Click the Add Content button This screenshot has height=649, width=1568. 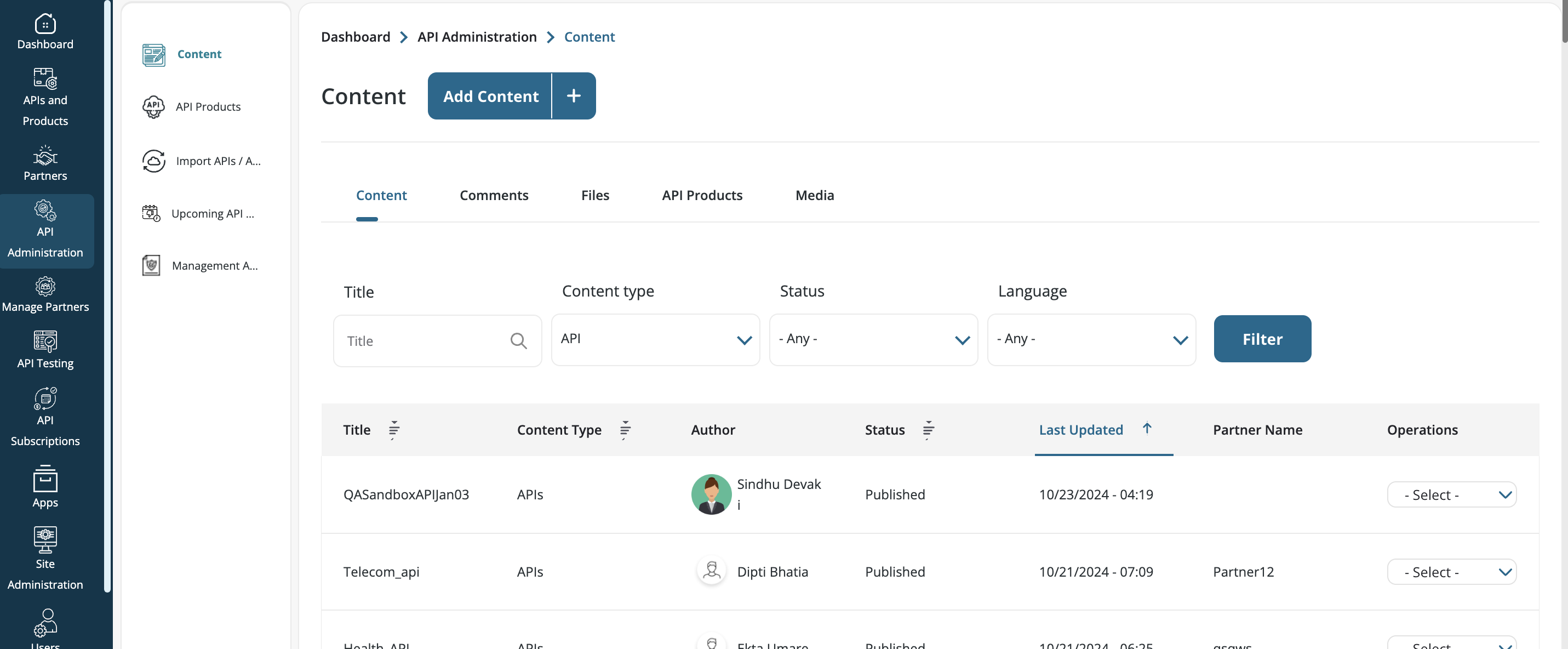490,95
